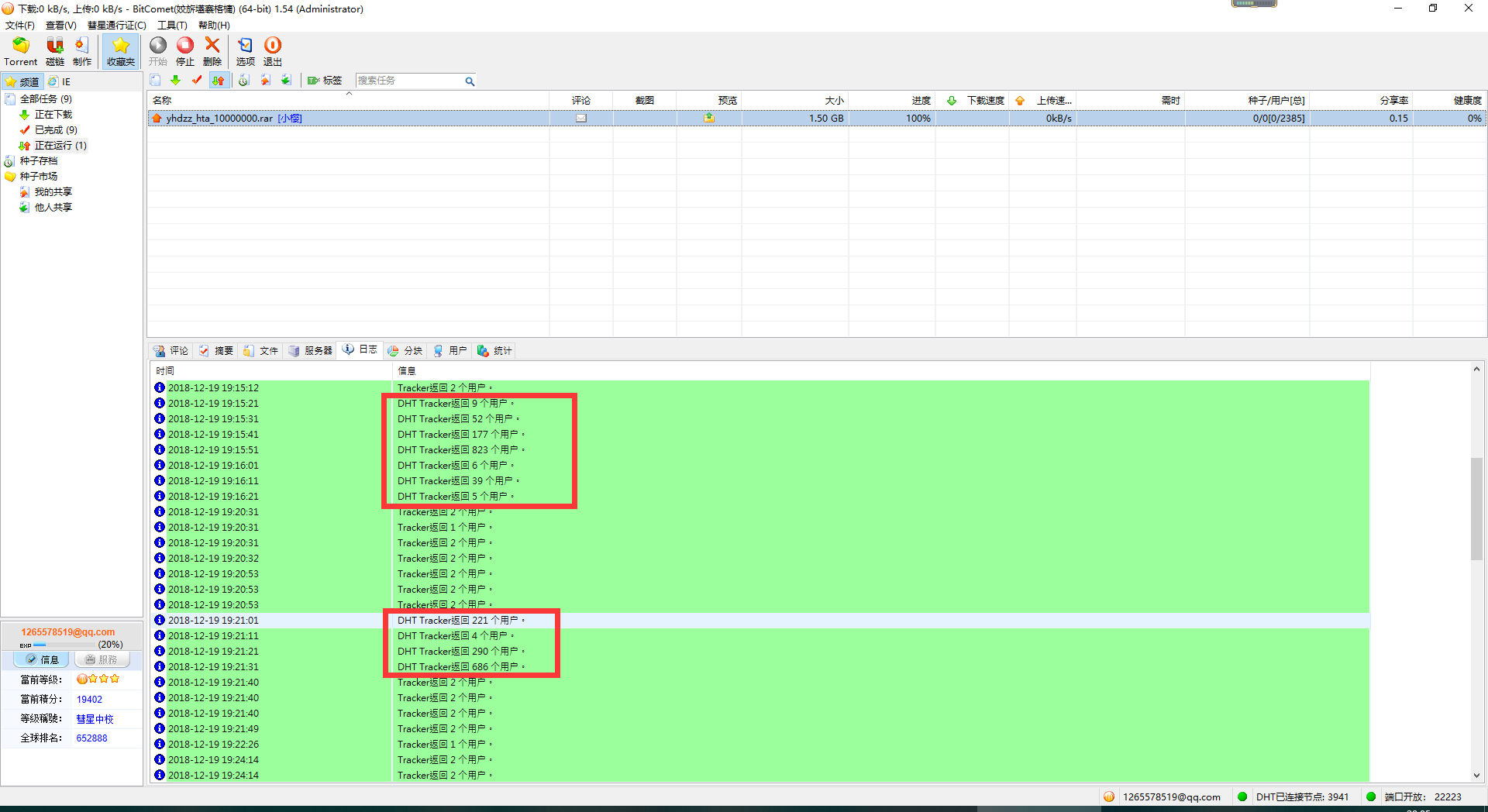Click the magnifier icon in task search
This screenshot has width=1488, height=812.
pos(470,81)
